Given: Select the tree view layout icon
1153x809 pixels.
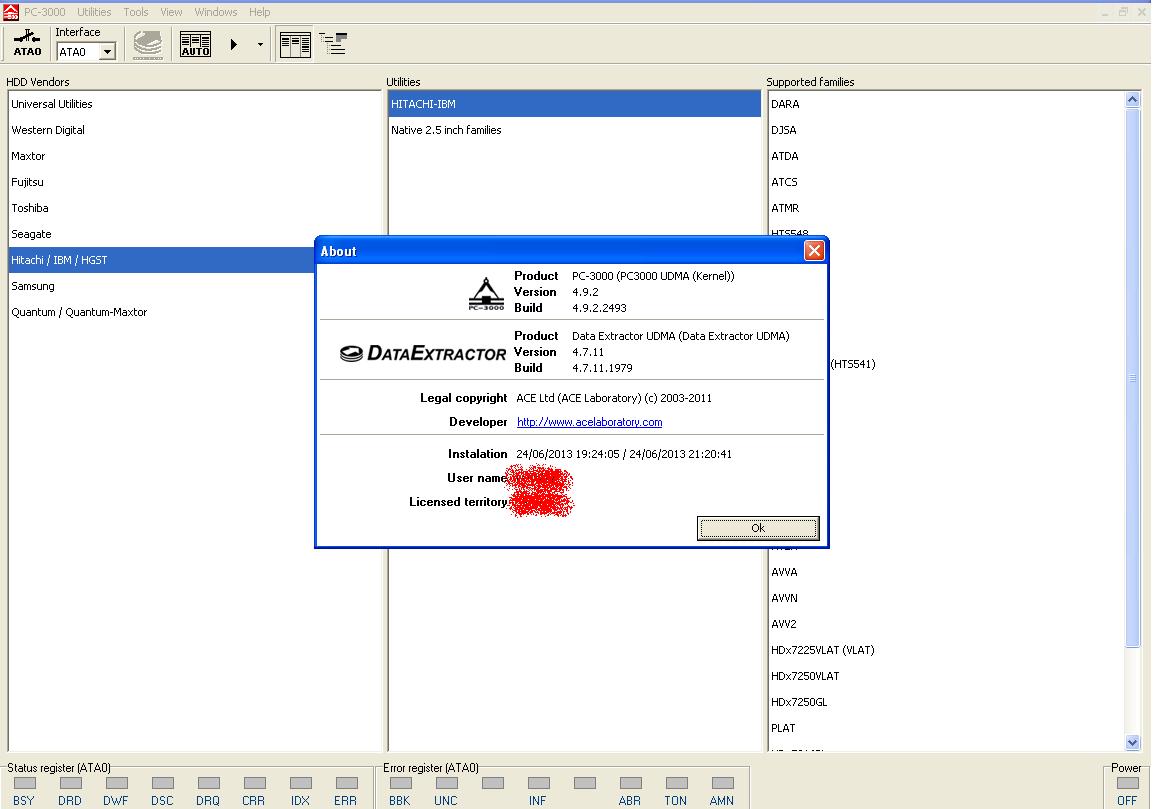Looking at the screenshot, I should (333, 44).
